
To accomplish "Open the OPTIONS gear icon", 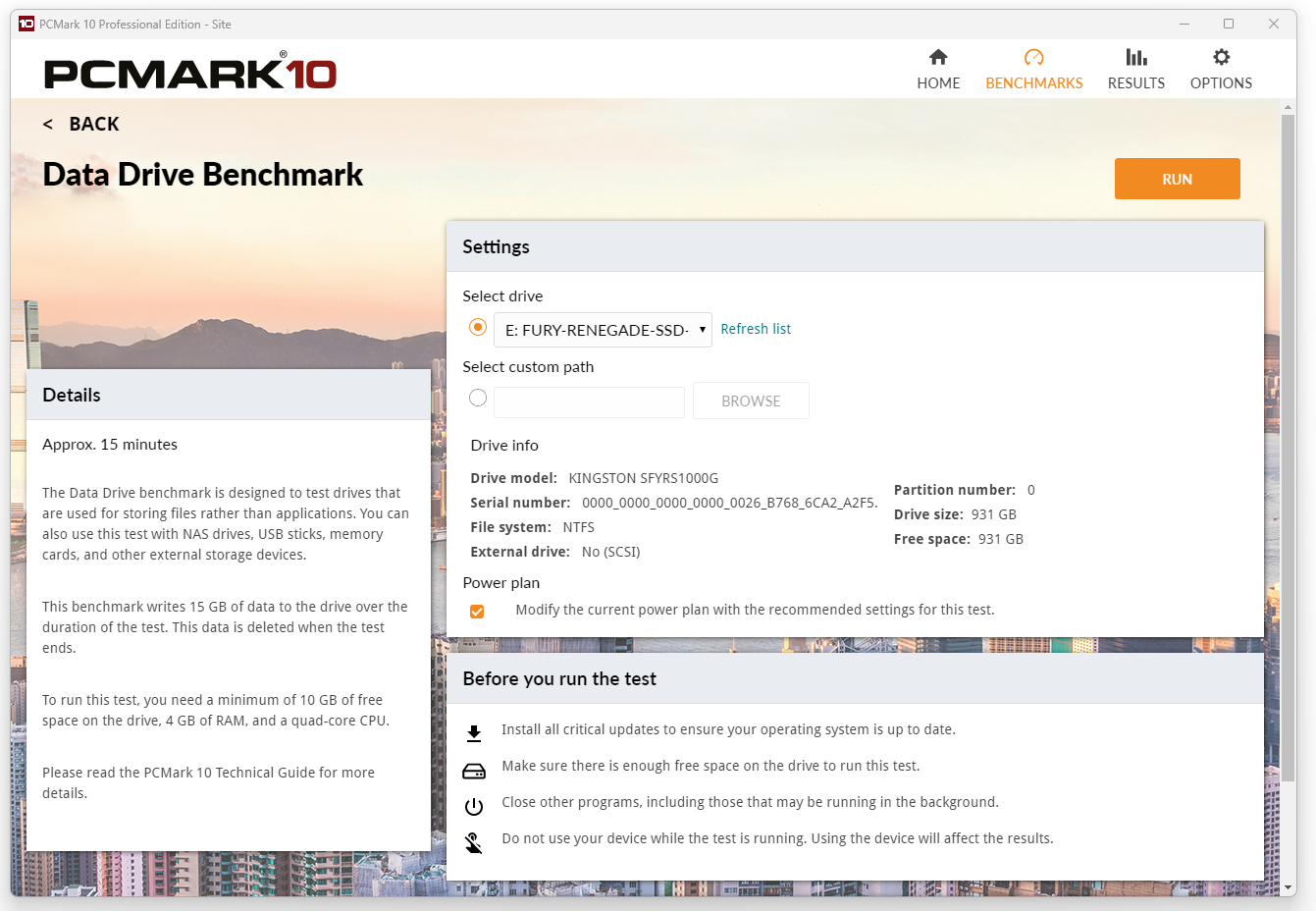I will pos(1221,57).
